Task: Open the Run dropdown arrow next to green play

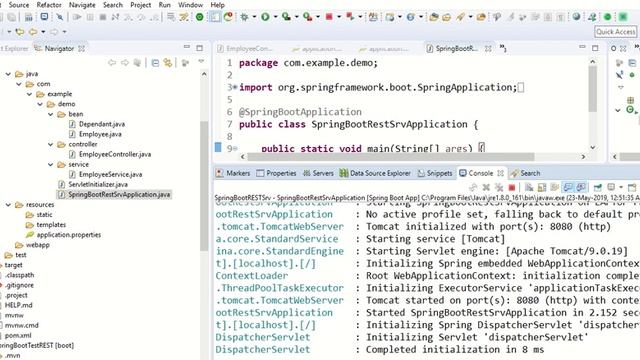Action: 275,17
